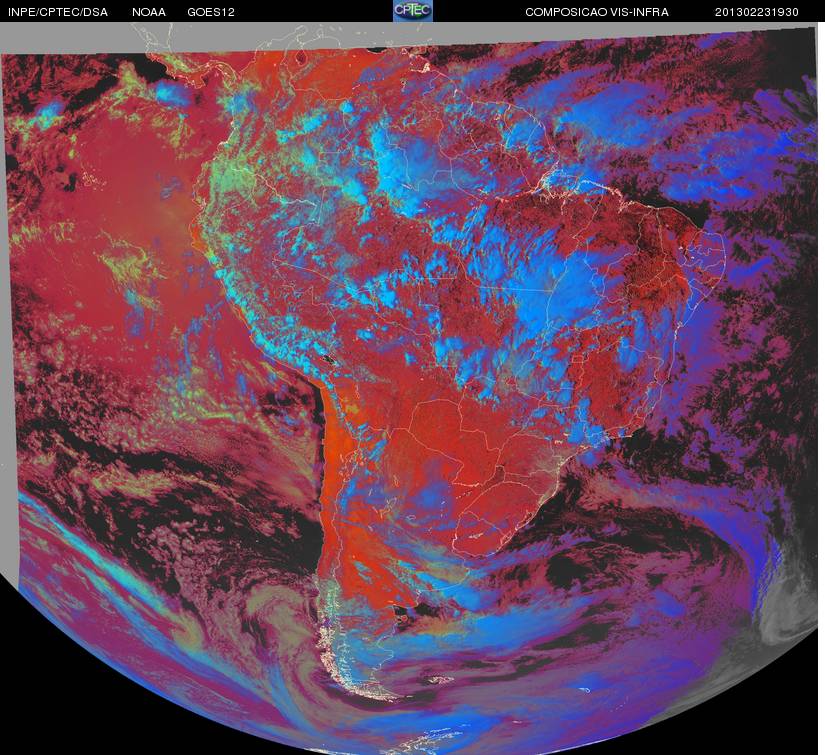The width and height of the screenshot is (825, 755).
Task: Click the COMPOSICAO VIS-INFRA title text
Action: pyautogui.click(x=597, y=12)
